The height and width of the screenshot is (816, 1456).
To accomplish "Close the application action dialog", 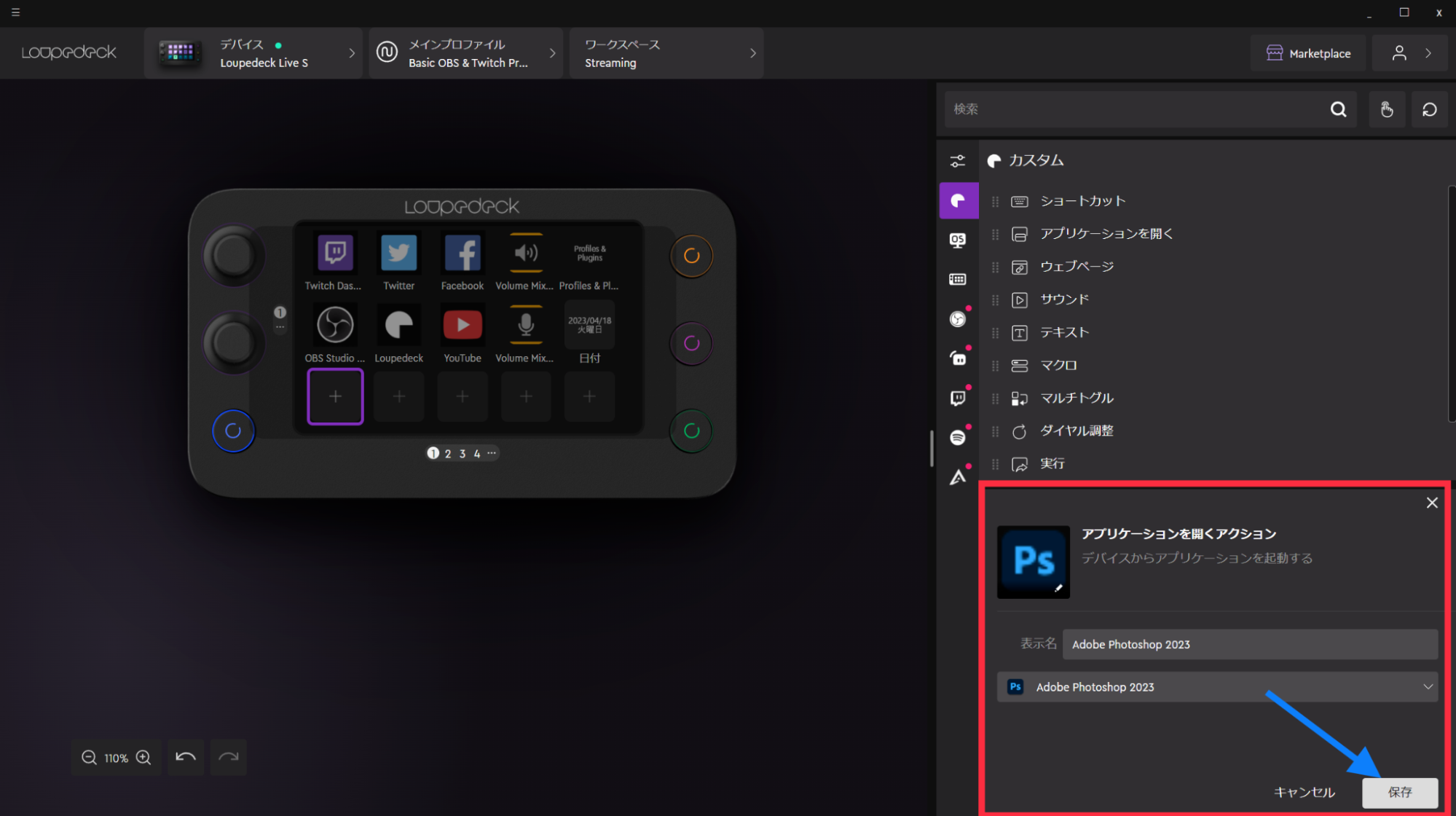I will point(1432,503).
